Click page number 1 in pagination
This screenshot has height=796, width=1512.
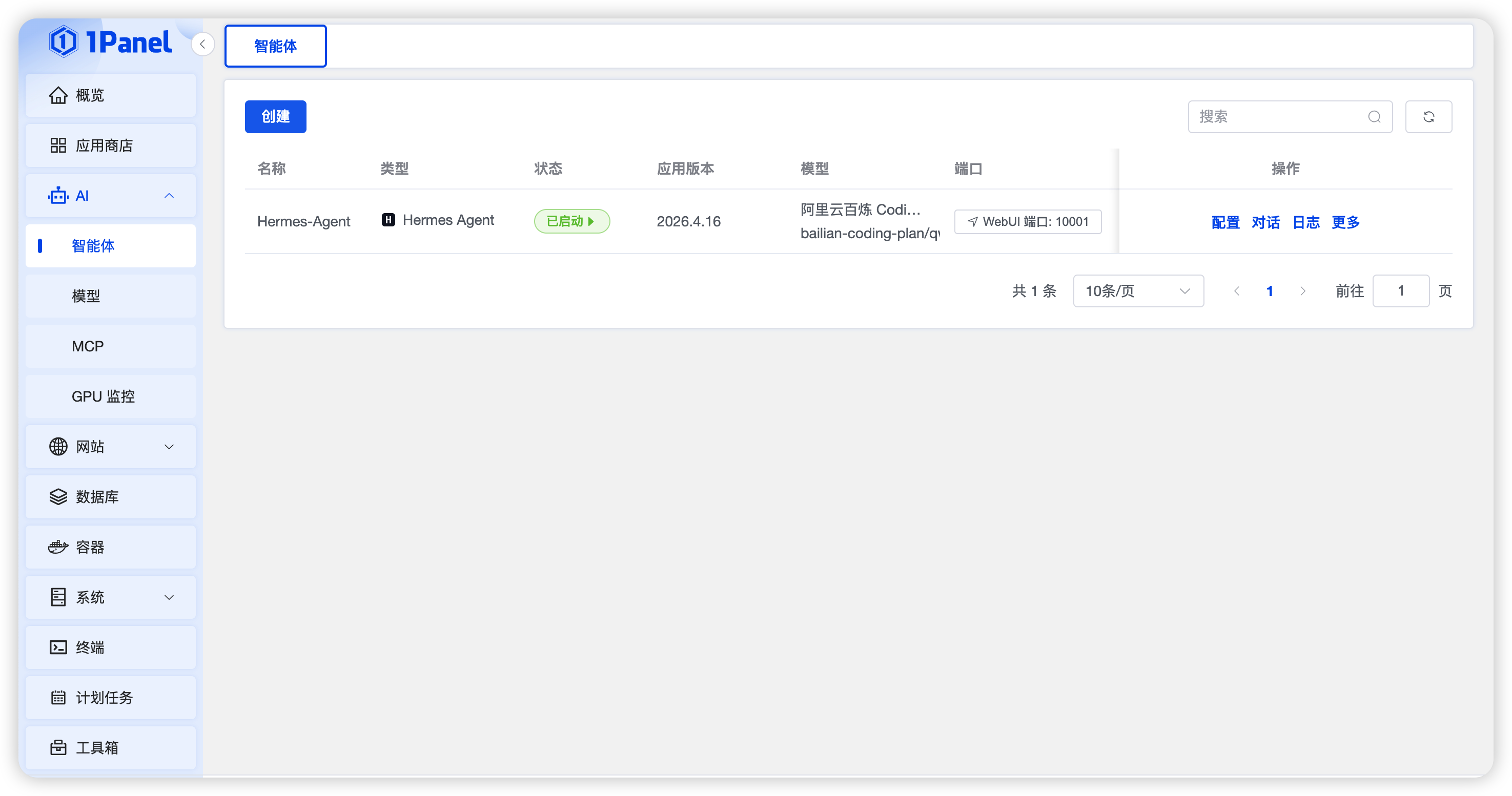(x=1270, y=291)
